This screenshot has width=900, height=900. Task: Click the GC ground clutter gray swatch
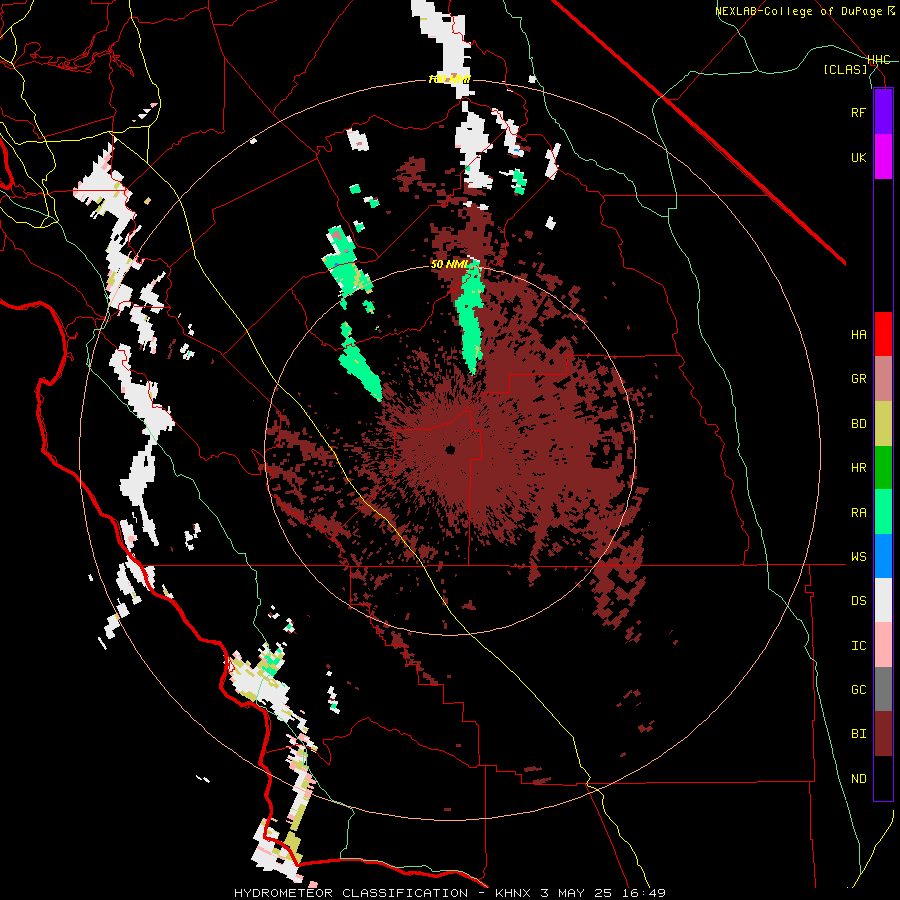click(883, 689)
